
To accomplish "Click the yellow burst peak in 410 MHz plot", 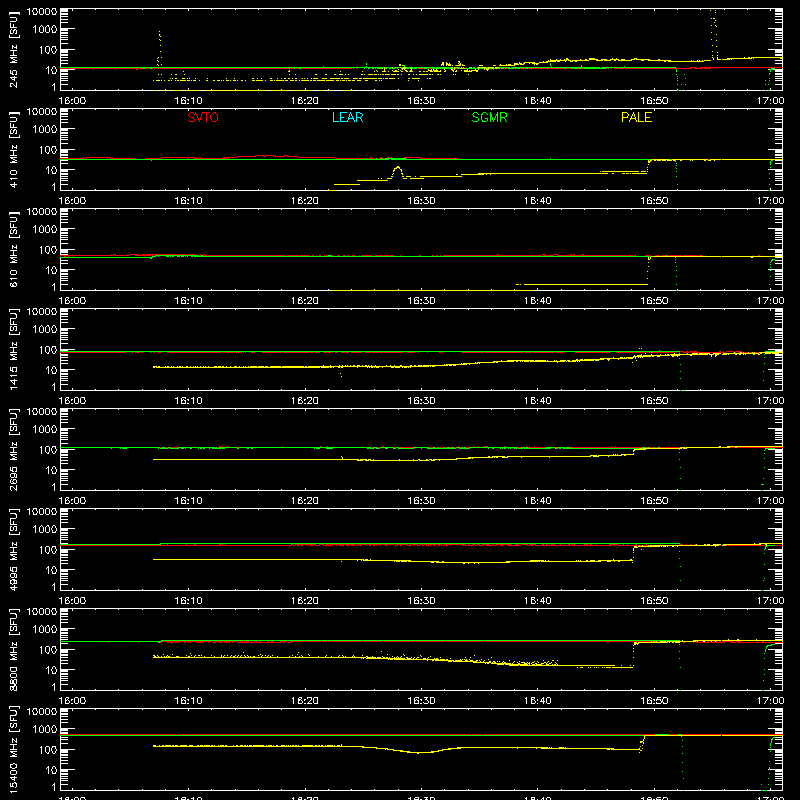I will [397, 168].
